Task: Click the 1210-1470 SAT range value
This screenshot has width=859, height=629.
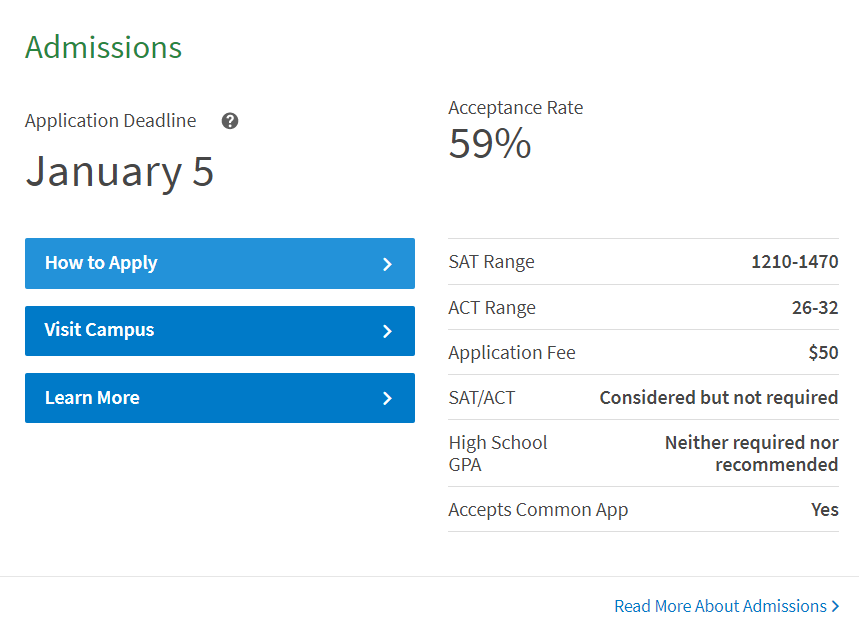Action: [x=794, y=262]
